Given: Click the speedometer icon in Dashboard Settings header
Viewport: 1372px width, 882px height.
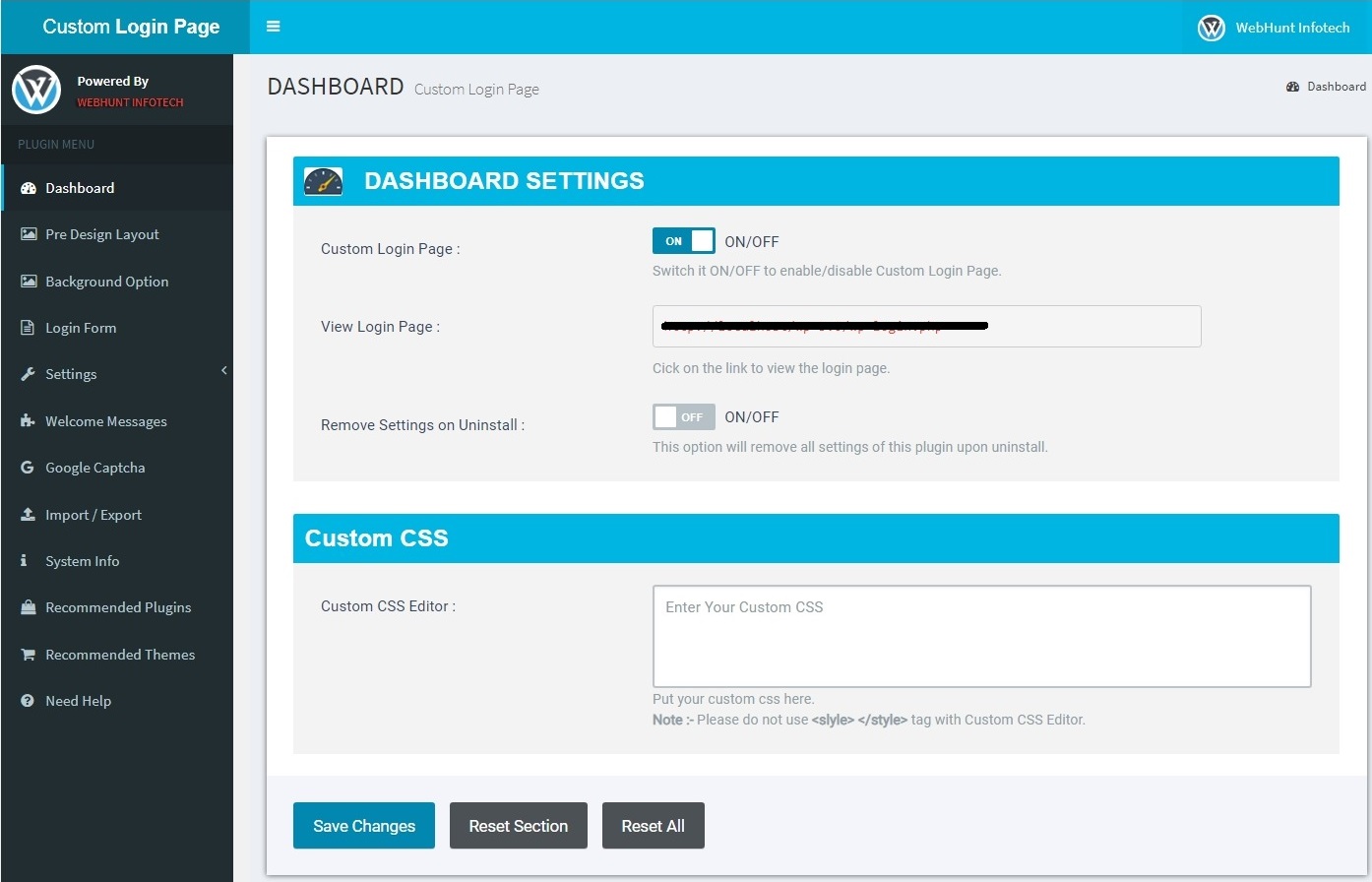Looking at the screenshot, I should 324,180.
